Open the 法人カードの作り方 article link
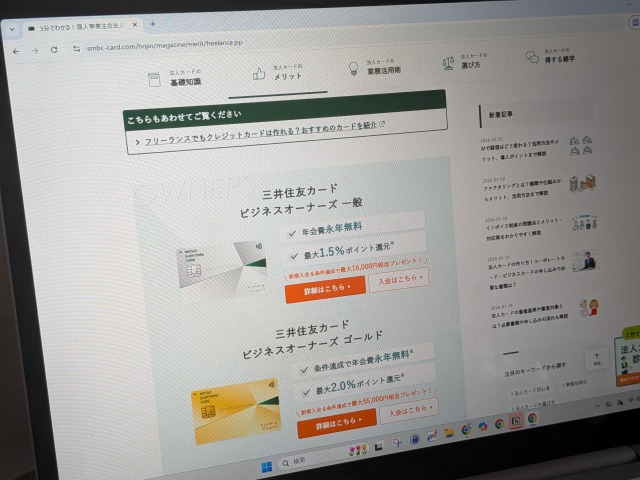The width and height of the screenshot is (640, 480). click(x=527, y=273)
